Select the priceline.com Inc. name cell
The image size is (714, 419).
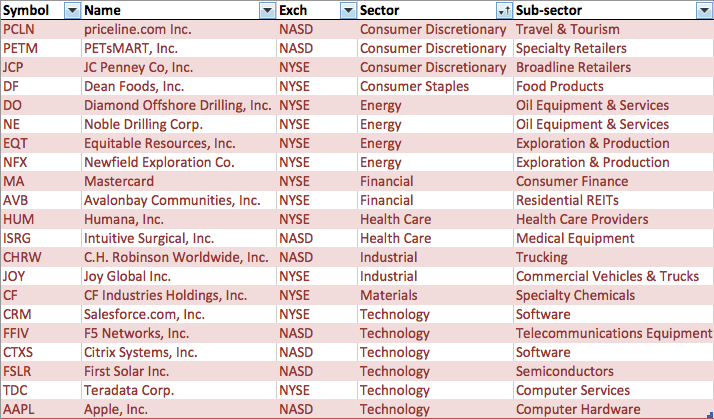(x=179, y=29)
